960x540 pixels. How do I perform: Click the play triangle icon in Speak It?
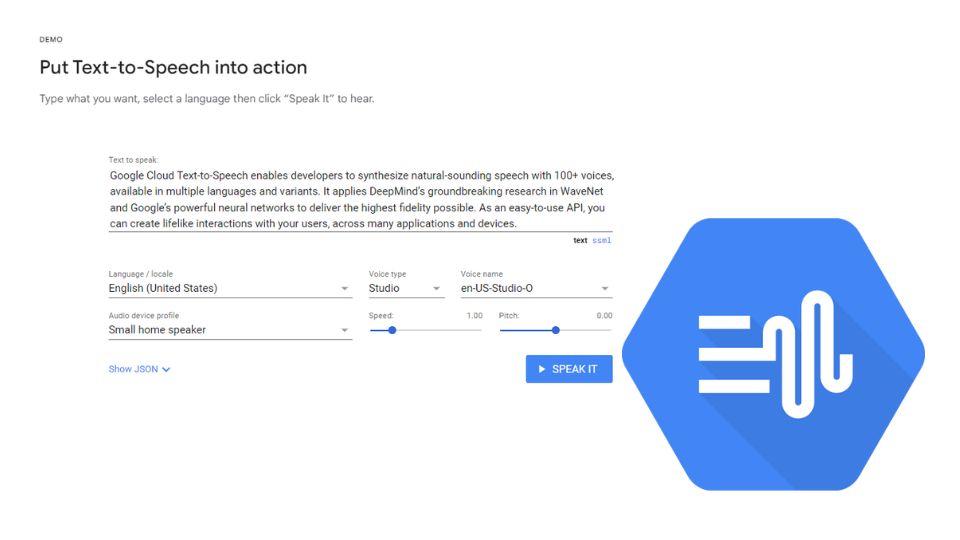[x=542, y=369]
